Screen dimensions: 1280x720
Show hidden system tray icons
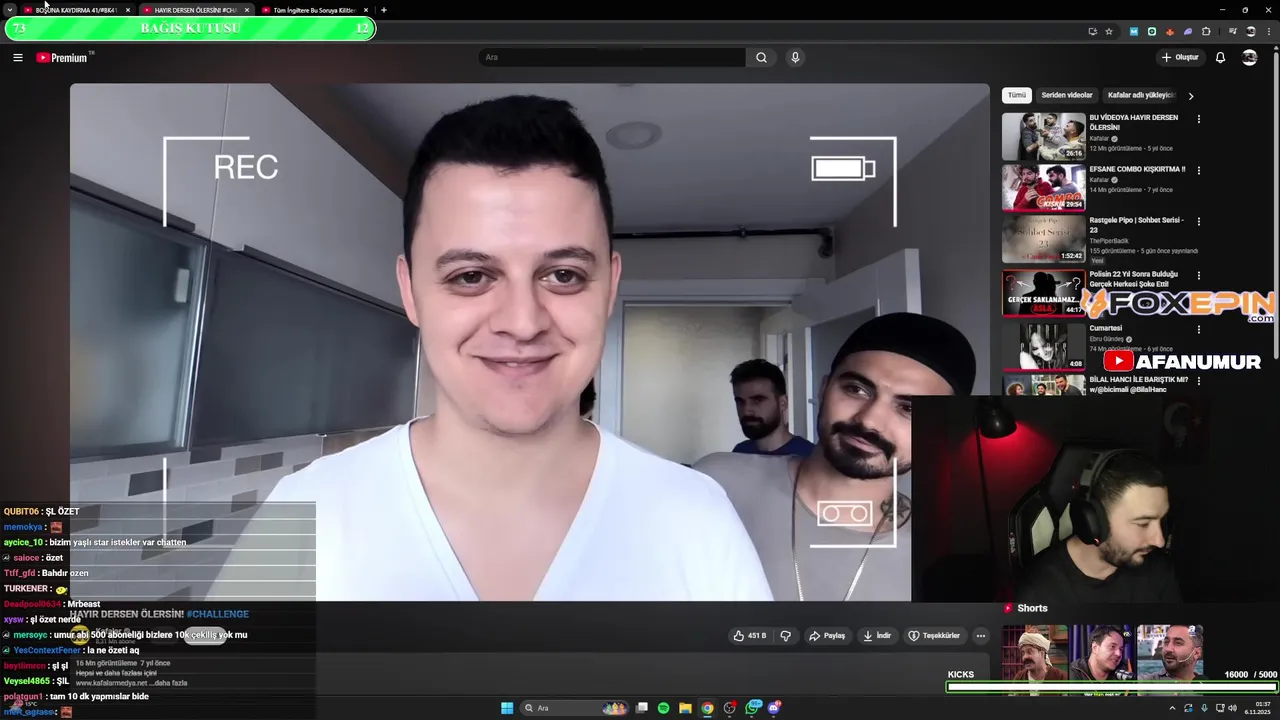(x=1172, y=708)
